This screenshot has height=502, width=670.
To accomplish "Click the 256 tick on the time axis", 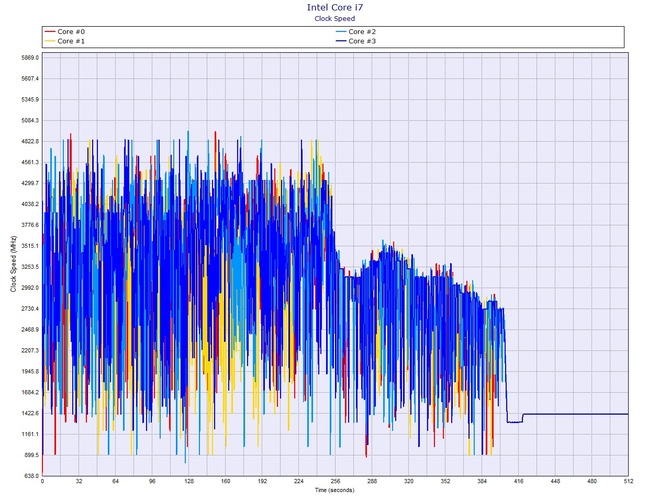I will (335, 483).
